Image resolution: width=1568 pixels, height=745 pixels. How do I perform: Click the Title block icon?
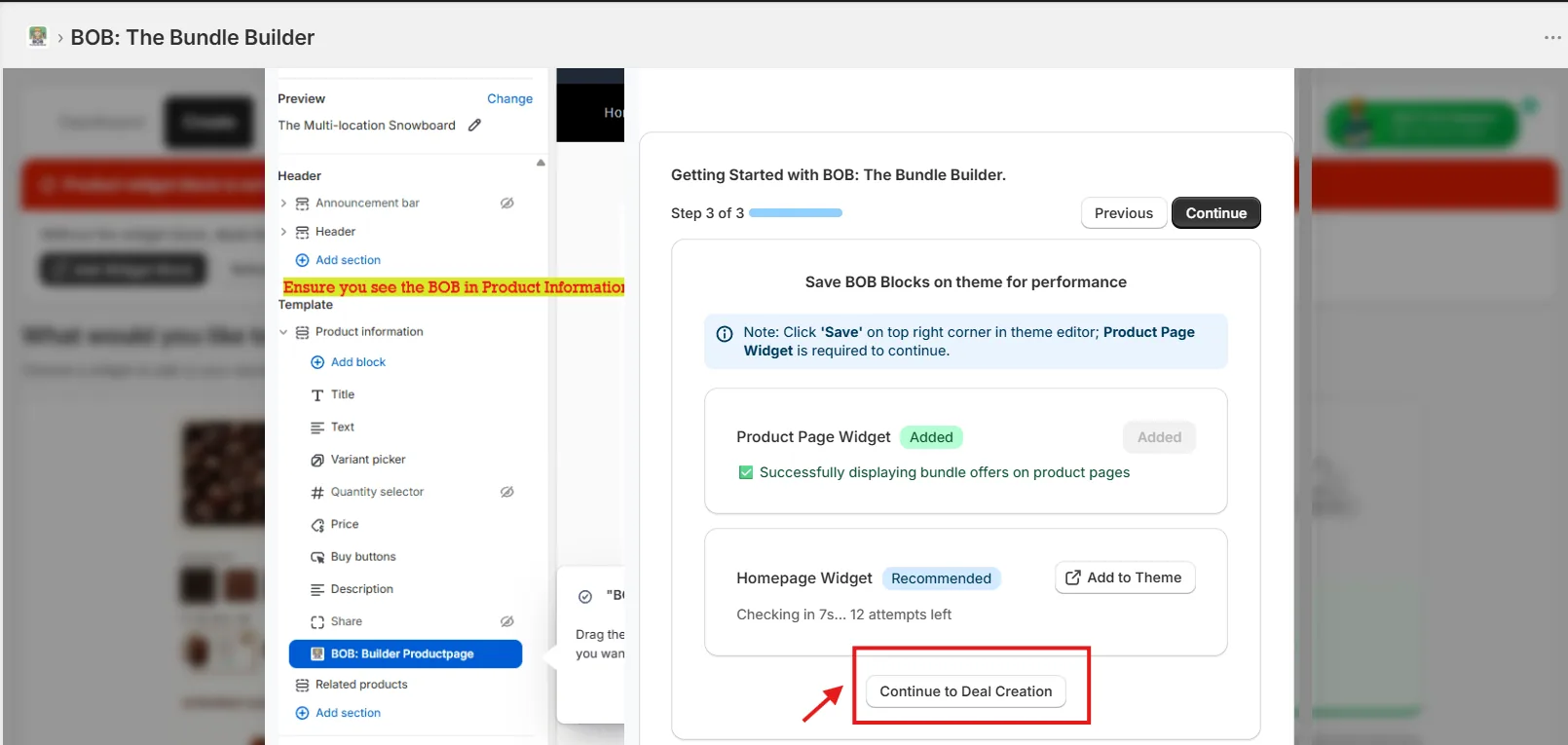(317, 395)
